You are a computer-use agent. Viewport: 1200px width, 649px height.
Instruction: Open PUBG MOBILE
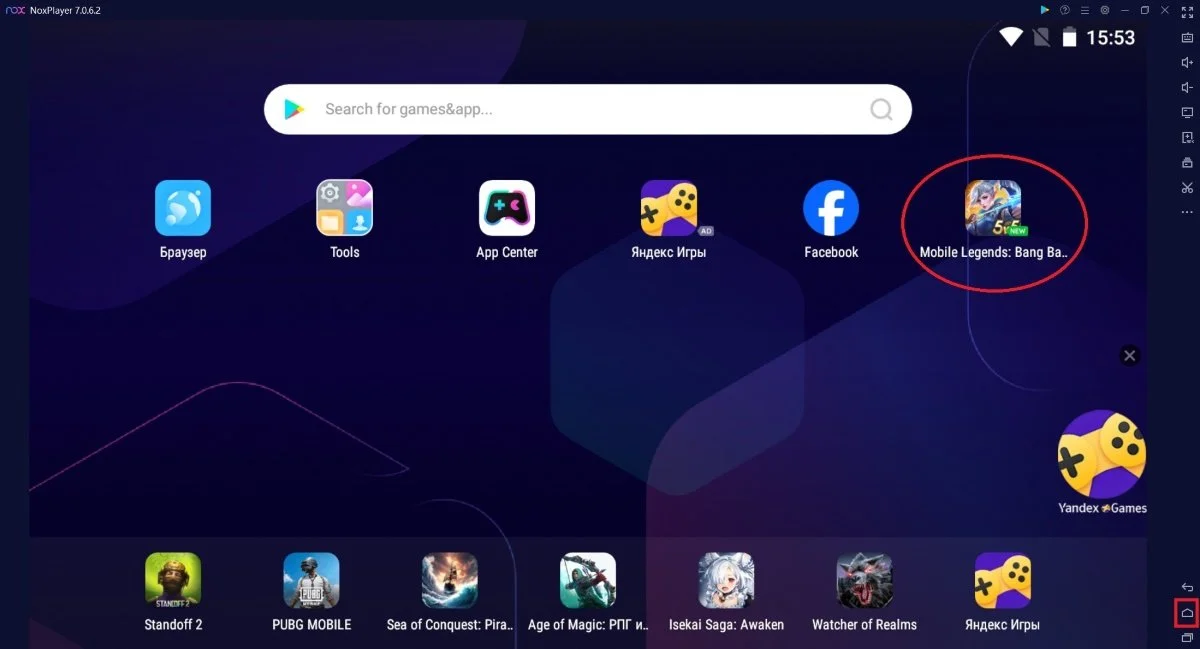point(311,581)
